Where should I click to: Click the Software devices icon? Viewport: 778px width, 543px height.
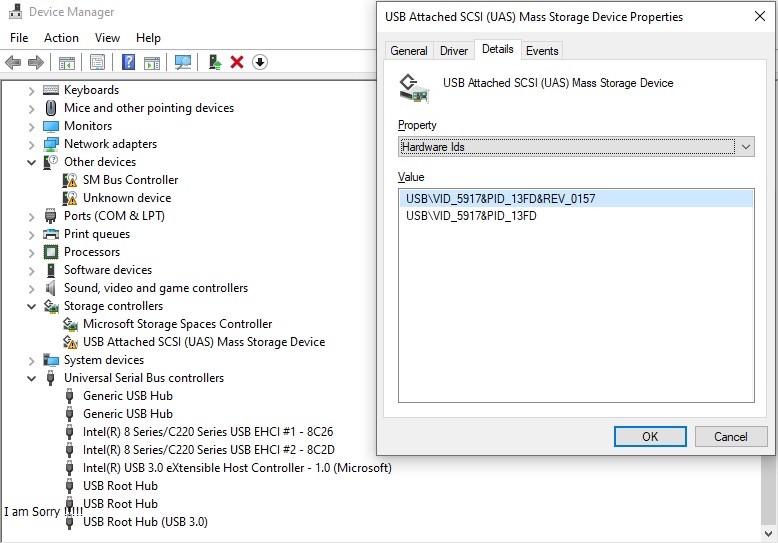click(51, 270)
